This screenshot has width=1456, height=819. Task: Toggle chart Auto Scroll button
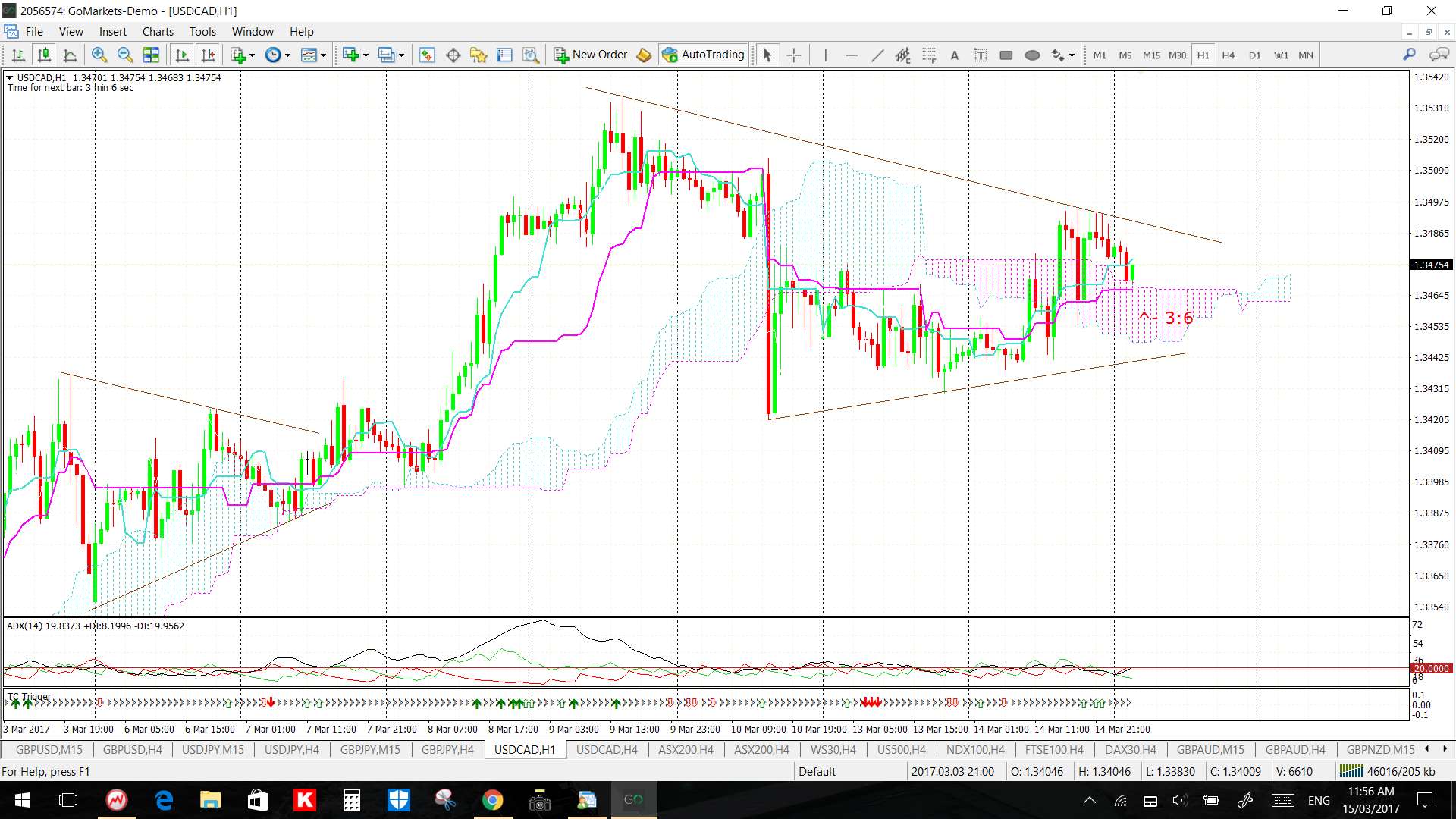(x=182, y=55)
